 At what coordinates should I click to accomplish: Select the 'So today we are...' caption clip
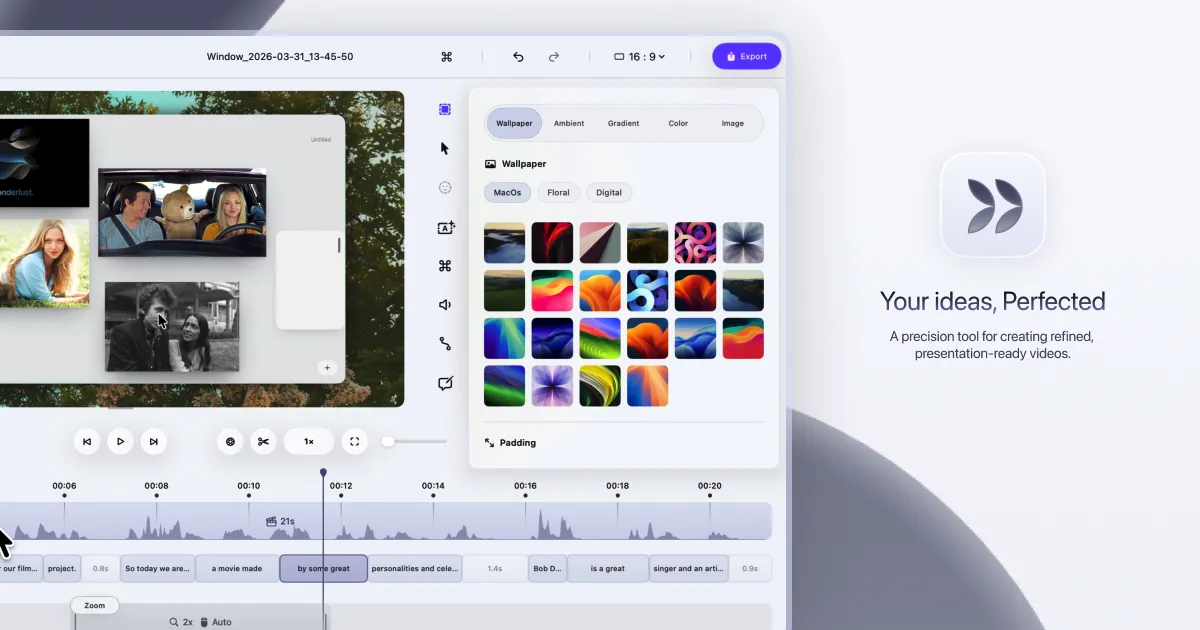(157, 568)
